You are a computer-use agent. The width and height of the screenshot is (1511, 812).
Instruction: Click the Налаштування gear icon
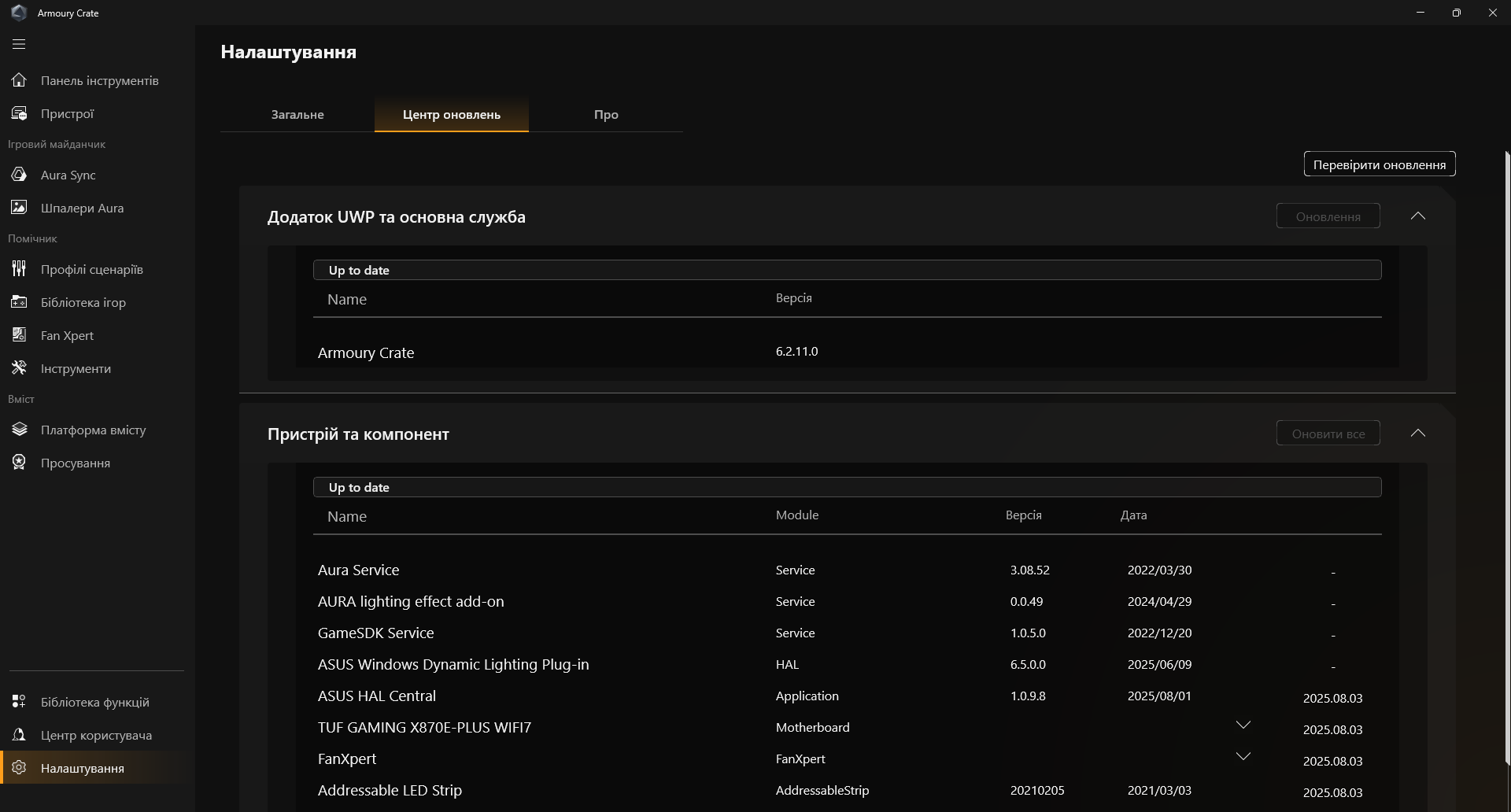coord(19,768)
